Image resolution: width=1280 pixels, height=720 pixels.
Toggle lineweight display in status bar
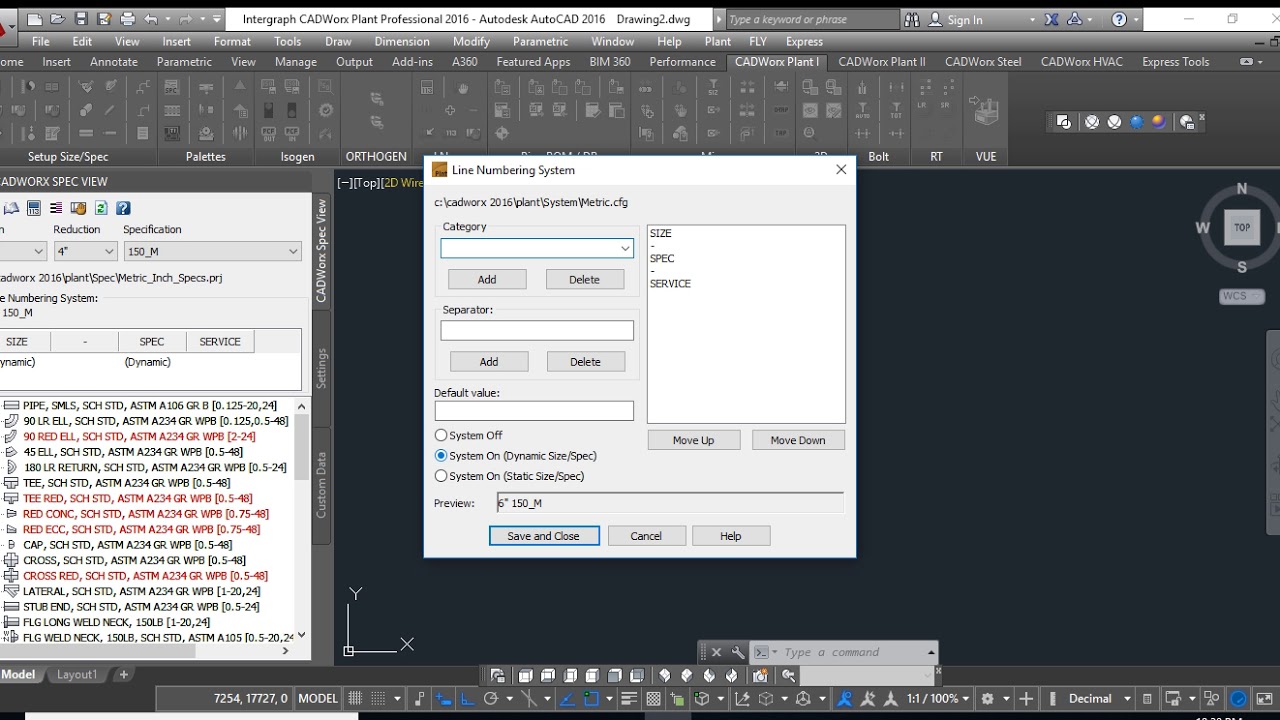[x=629, y=699]
